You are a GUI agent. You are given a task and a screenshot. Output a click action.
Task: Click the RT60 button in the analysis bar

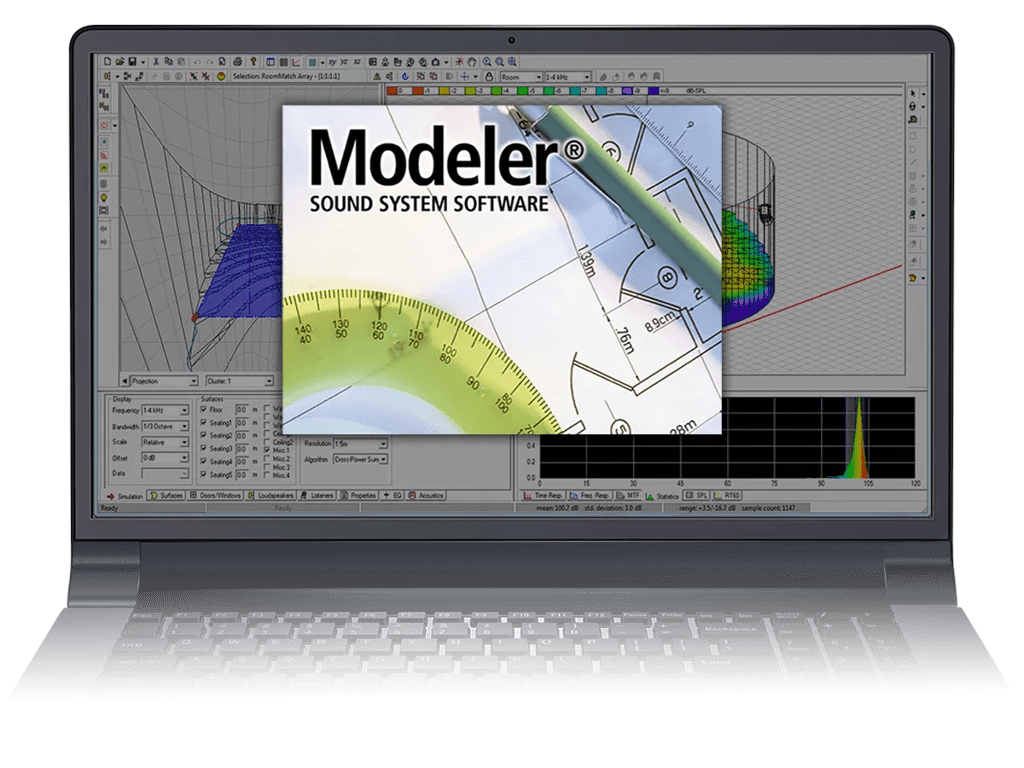pos(727,497)
